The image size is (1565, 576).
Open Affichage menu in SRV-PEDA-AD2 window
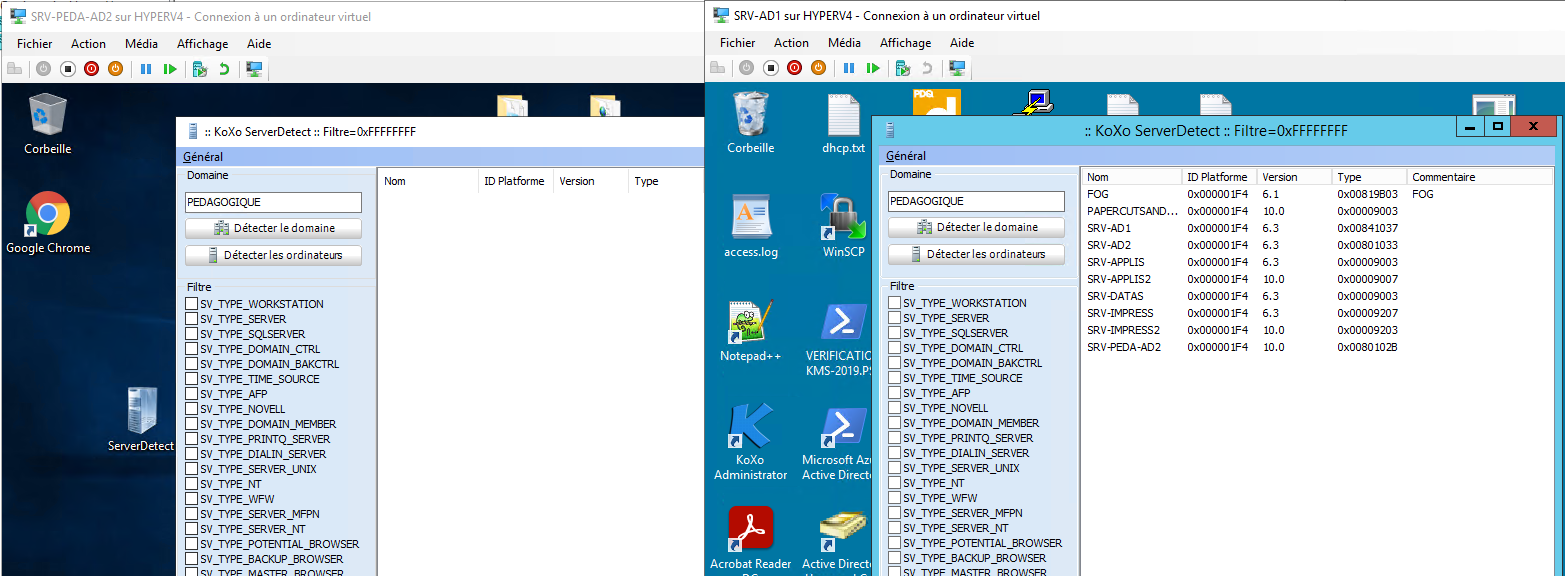coord(202,44)
